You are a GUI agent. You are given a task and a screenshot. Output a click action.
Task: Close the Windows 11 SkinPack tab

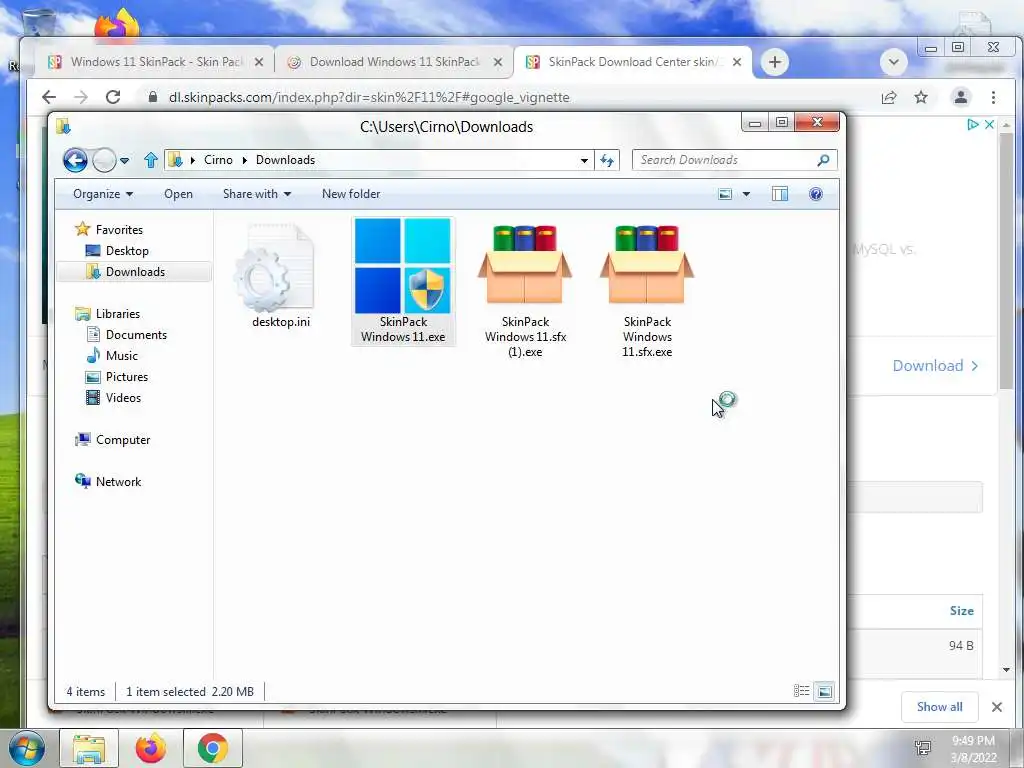pyautogui.click(x=259, y=62)
